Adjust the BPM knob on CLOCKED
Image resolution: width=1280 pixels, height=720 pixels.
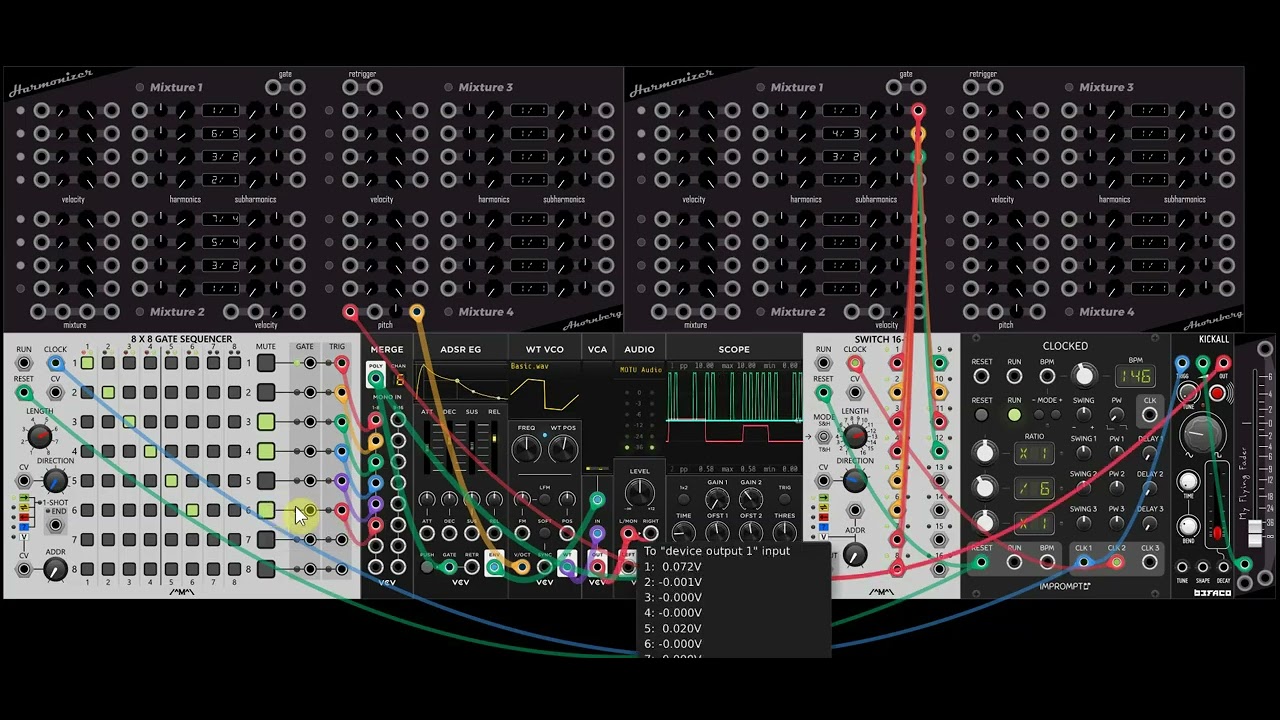[1084, 376]
